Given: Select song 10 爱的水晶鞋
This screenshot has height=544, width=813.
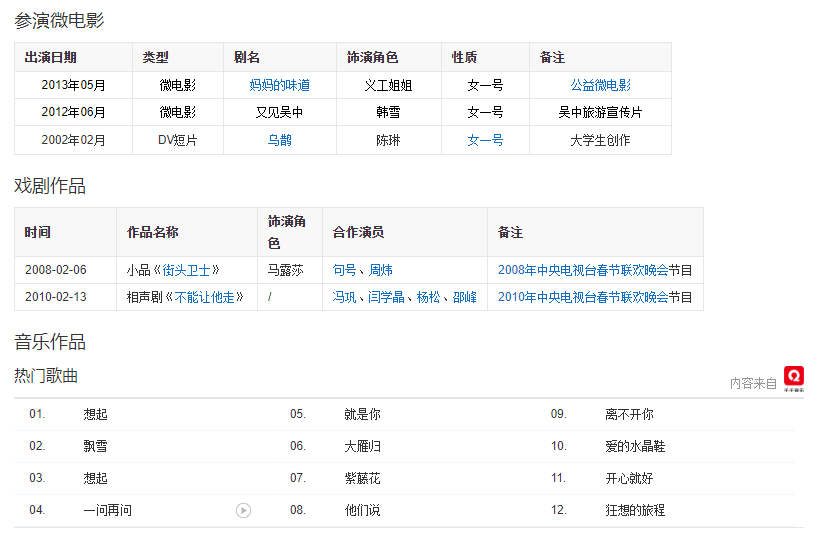Looking at the screenshot, I should pyautogui.click(x=635, y=446).
